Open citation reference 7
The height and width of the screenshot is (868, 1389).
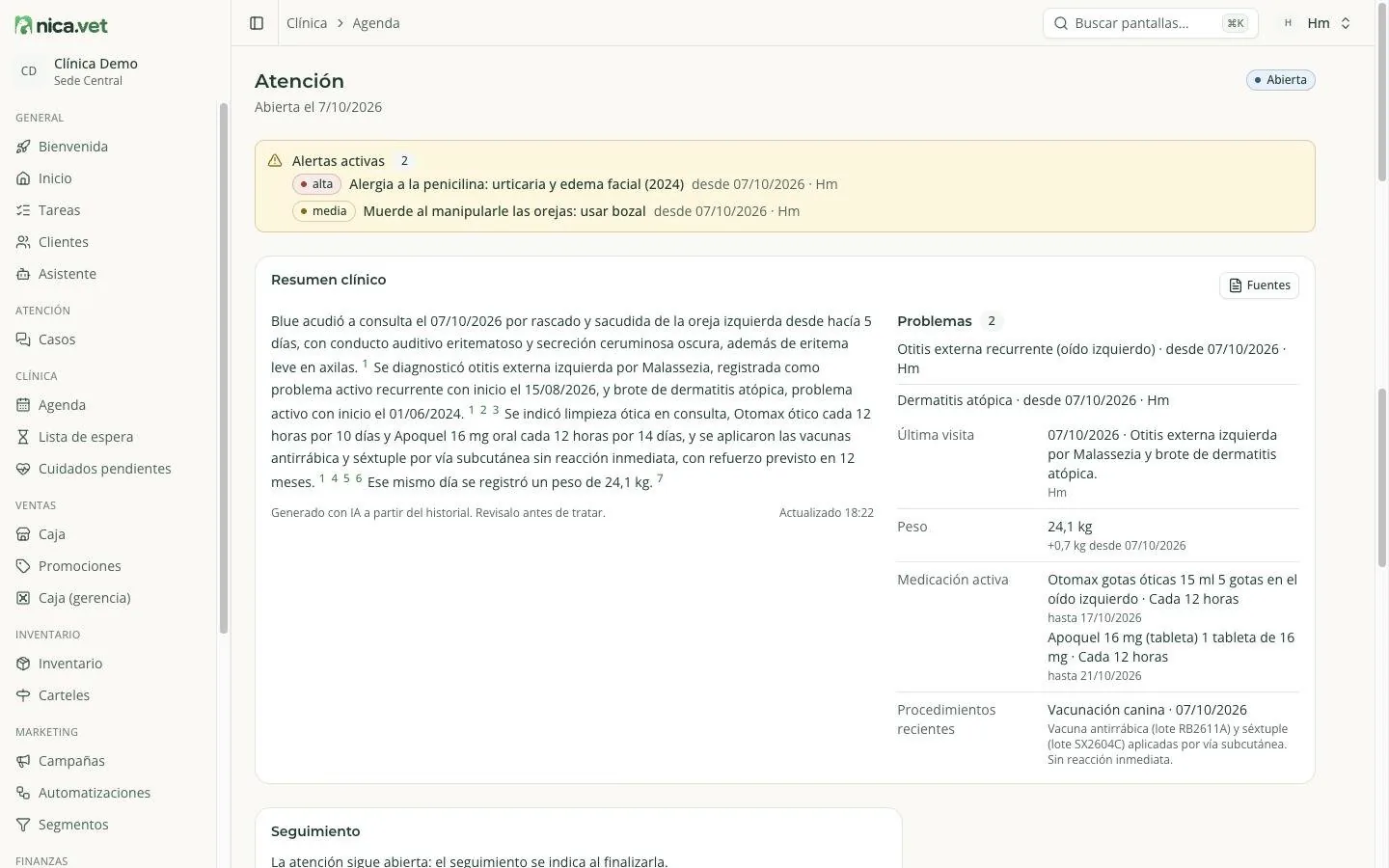660,478
